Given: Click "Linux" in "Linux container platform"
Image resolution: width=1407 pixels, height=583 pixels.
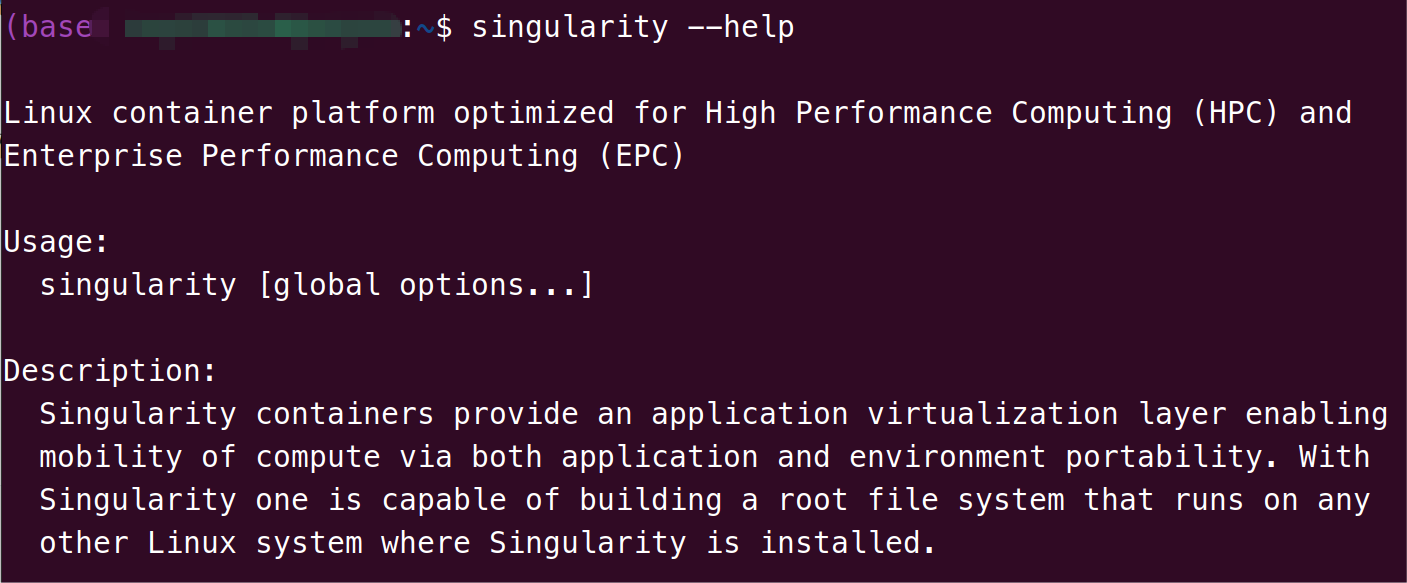Looking at the screenshot, I should pyautogui.click(x=48, y=113).
